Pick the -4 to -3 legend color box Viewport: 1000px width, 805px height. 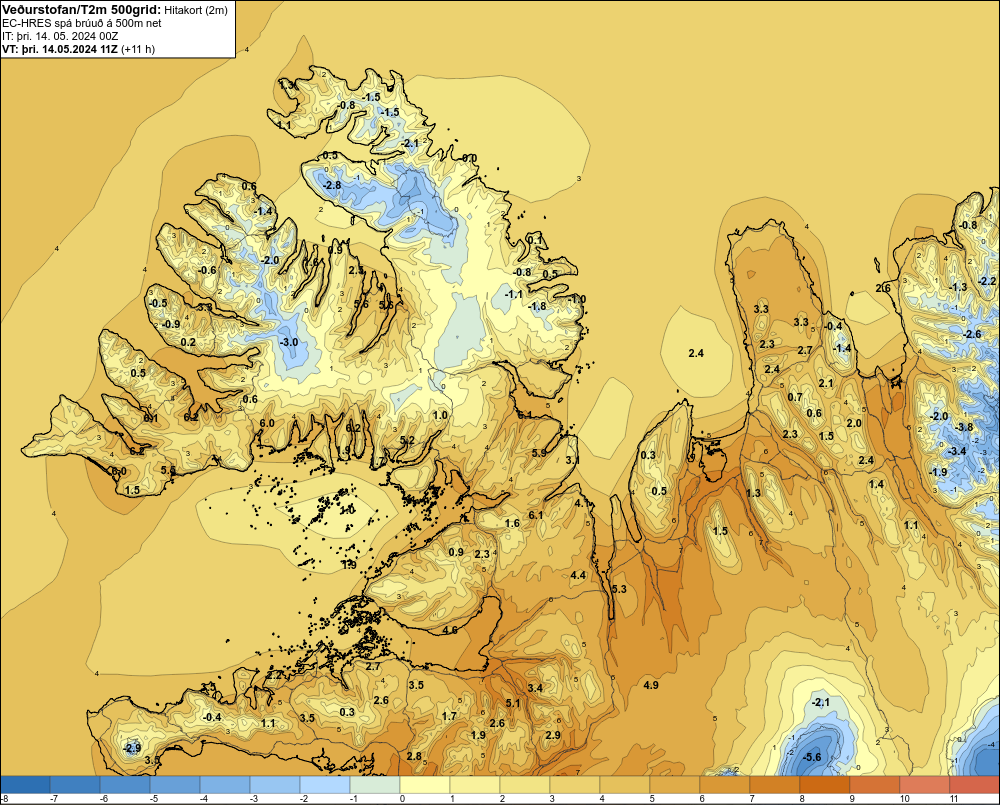click(x=225, y=784)
